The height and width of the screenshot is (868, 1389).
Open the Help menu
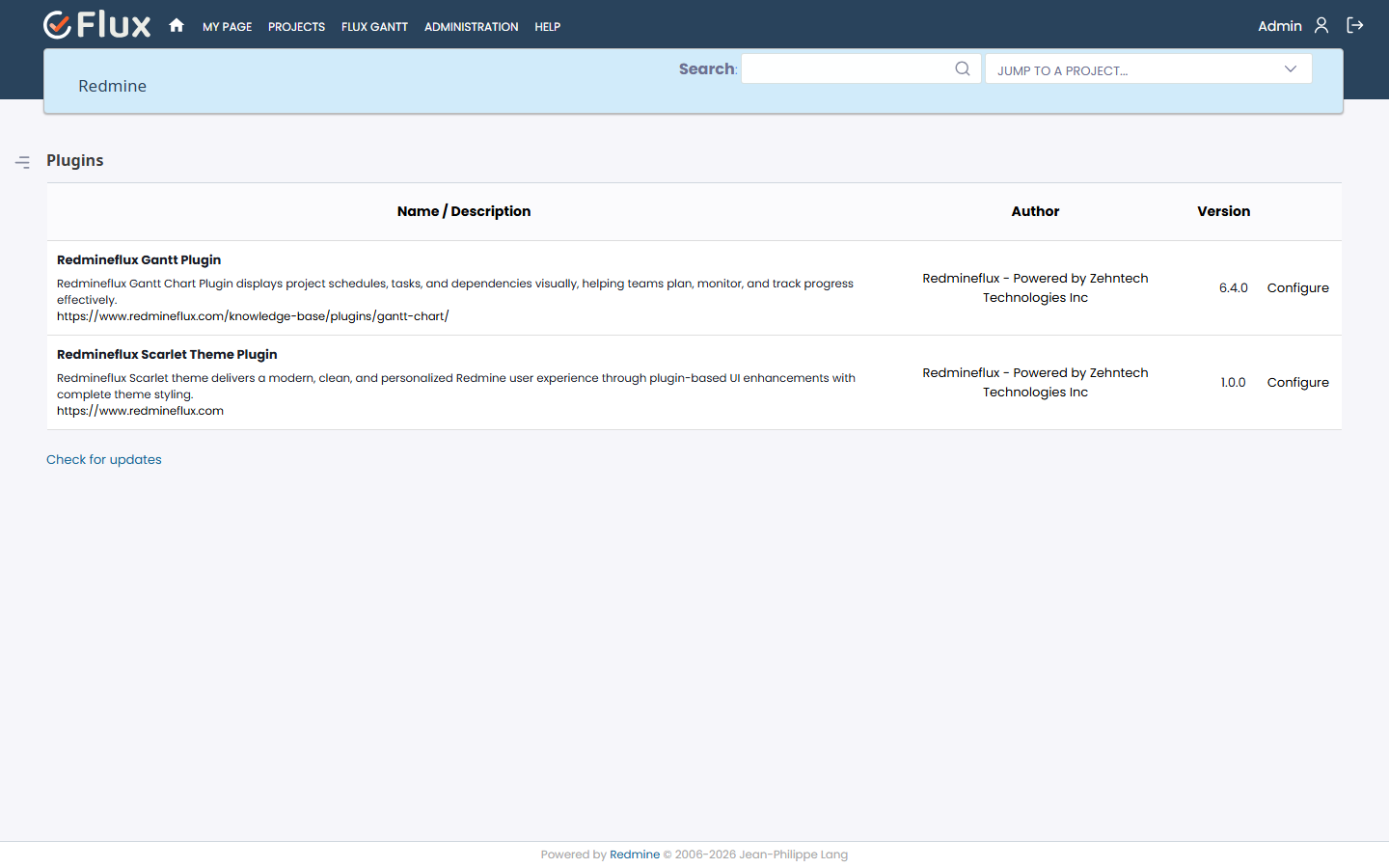(547, 27)
